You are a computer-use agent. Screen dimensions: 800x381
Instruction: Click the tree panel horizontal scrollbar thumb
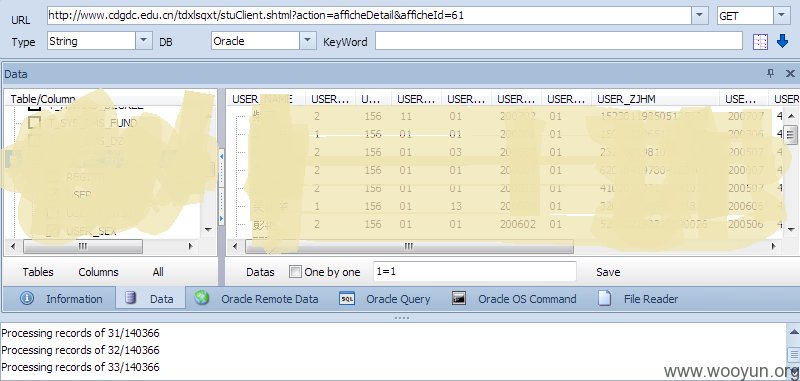click(83, 247)
